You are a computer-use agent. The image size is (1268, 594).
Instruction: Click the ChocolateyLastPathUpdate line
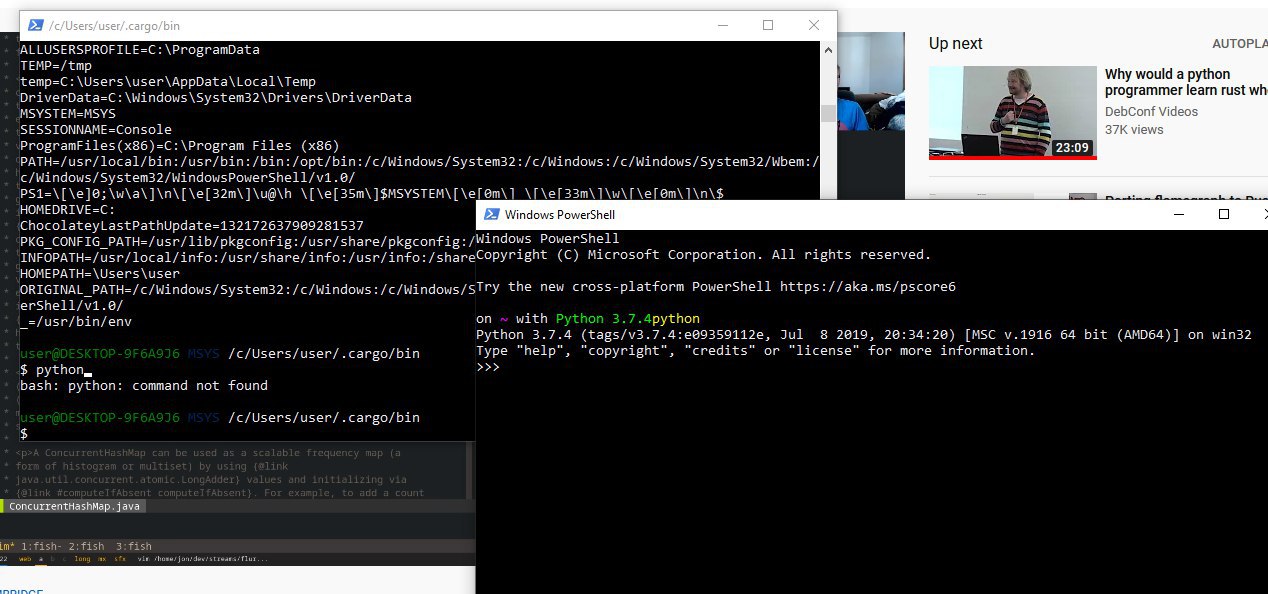tap(192, 225)
